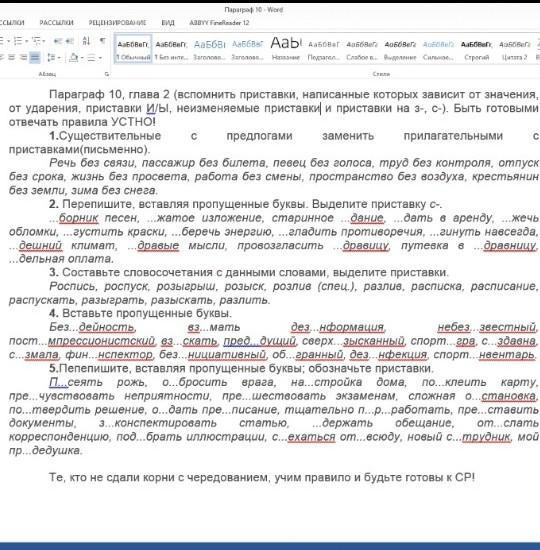This screenshot has height=550, width=540.
Task: Open the РЕЦЕНЗИРОВАНИЕ ribbon tab
Action: tap(117, 23)
